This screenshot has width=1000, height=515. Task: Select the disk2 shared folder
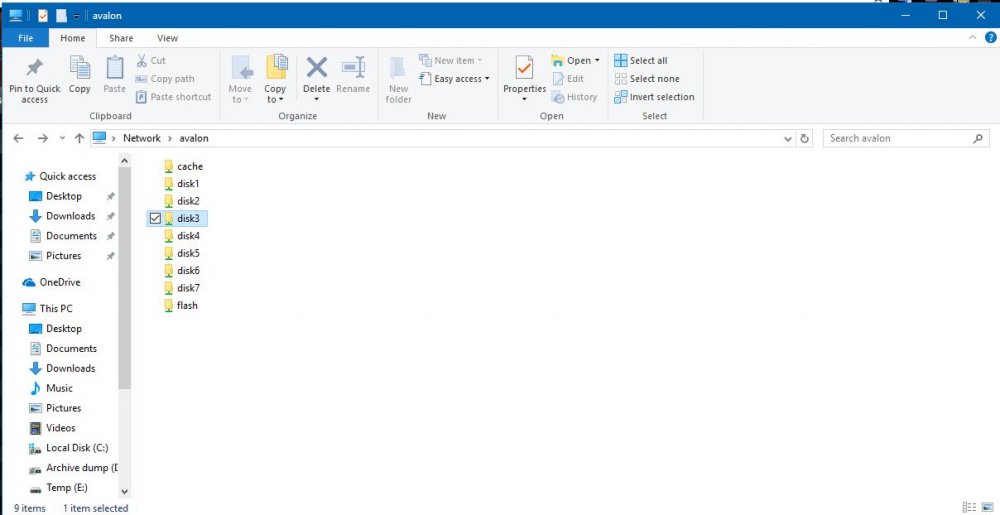181,201
